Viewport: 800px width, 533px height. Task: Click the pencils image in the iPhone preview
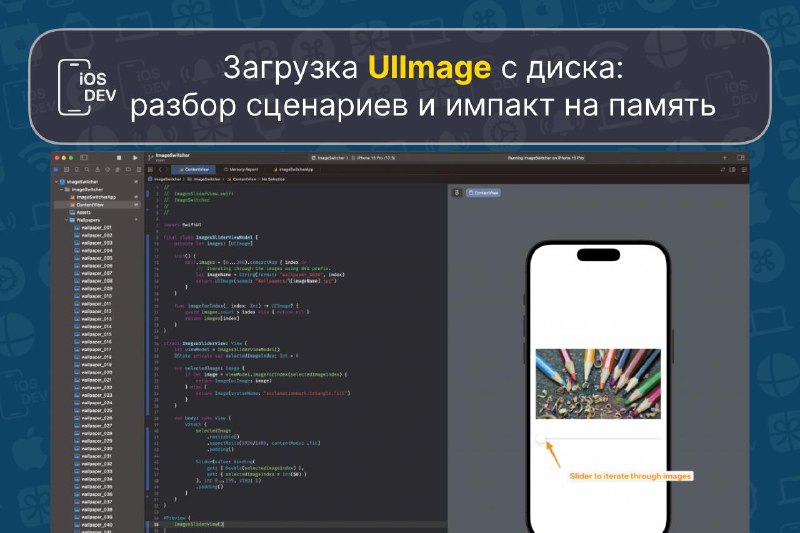point(598,384)
